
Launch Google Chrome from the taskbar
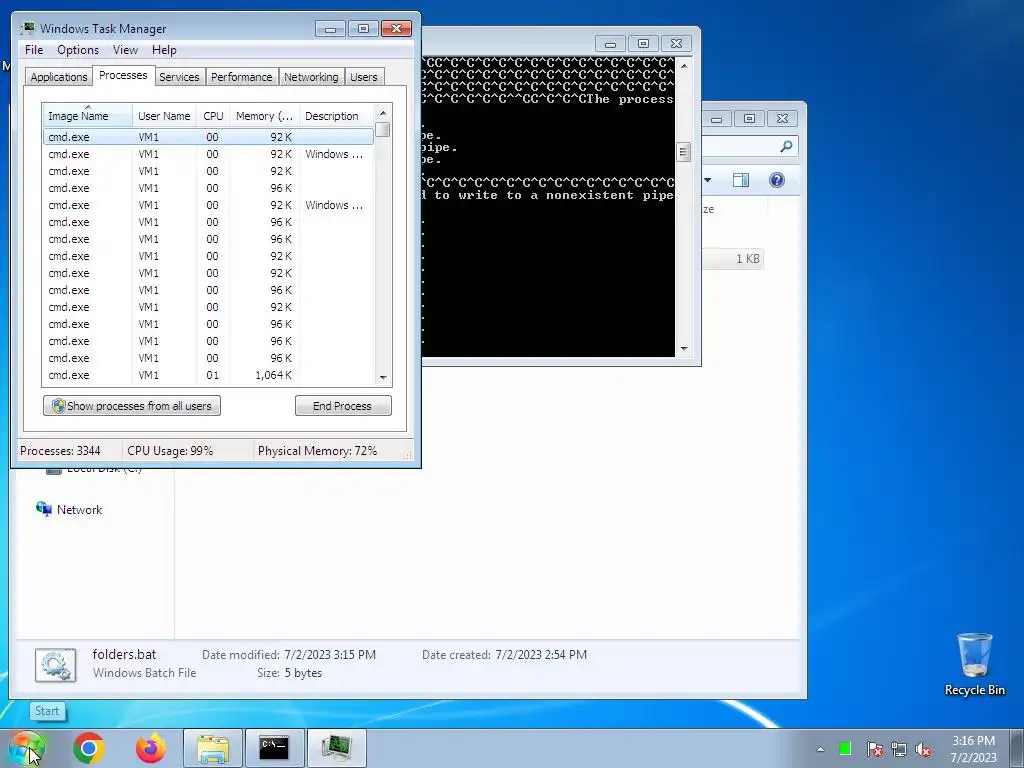(89, 748)
